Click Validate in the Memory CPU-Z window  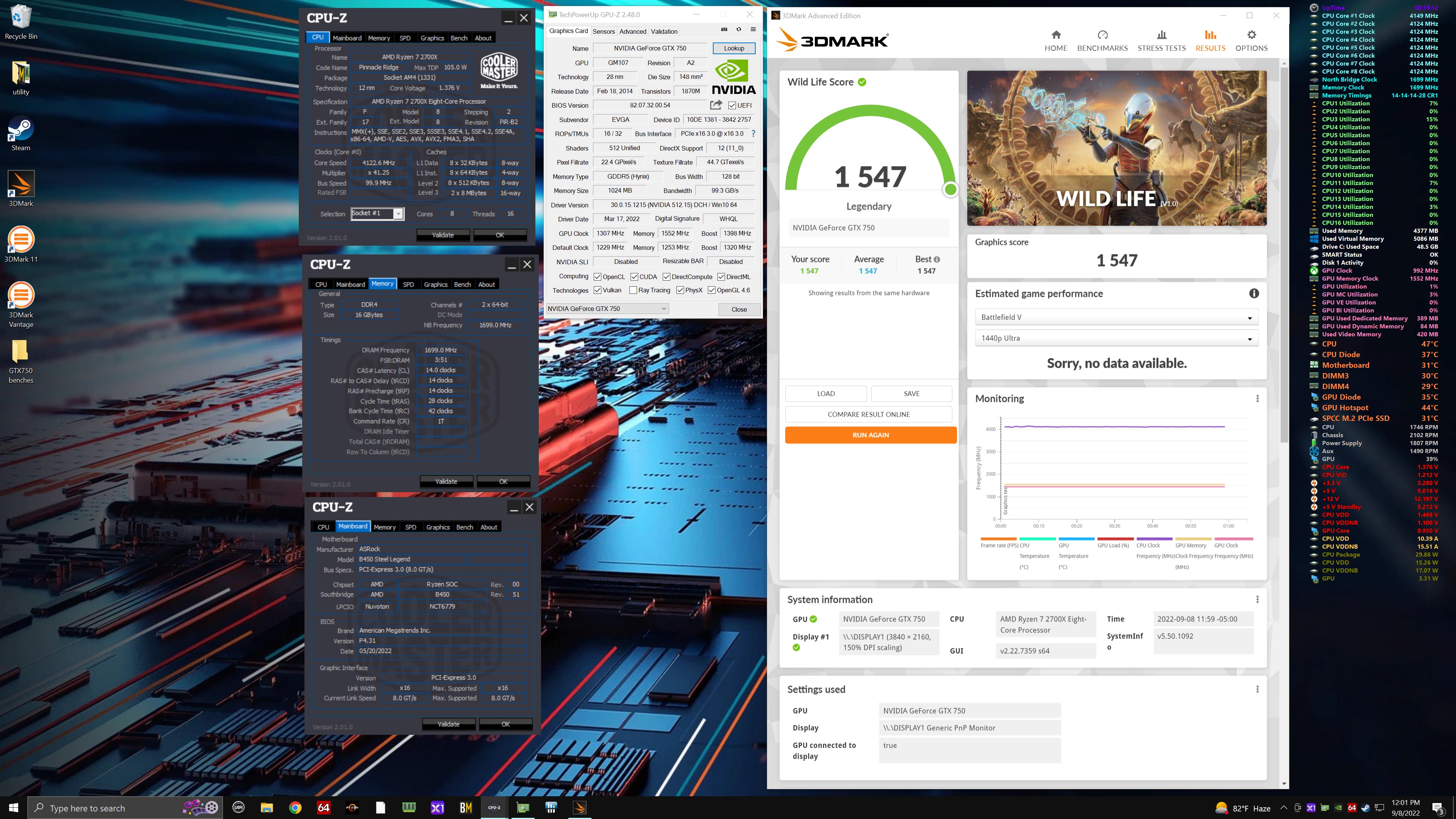[446, 482]
